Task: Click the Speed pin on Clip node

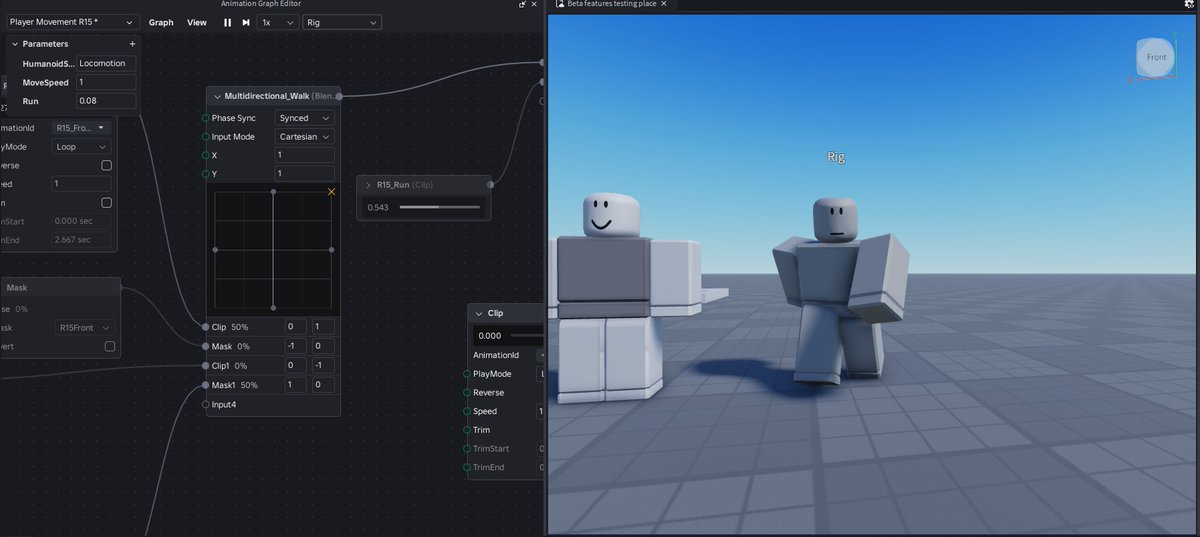Action: 467,412
